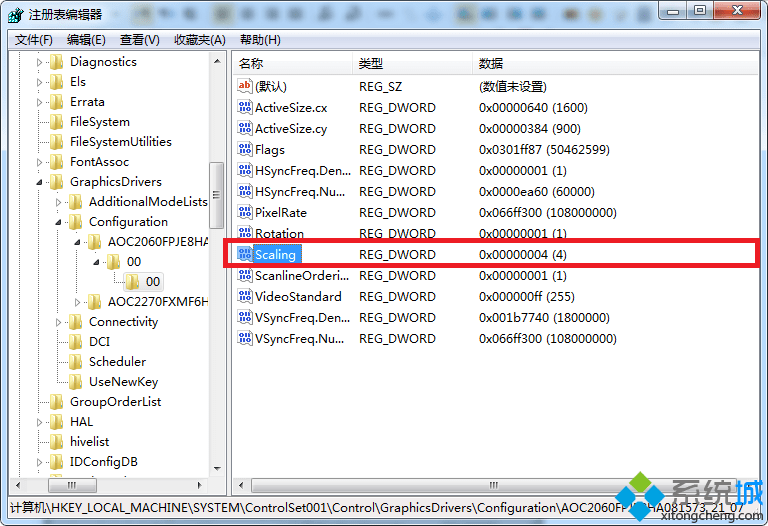Collapse the Configuration key
The width and height of the screenshot is (768, 526).
click(x=58, y=222)
